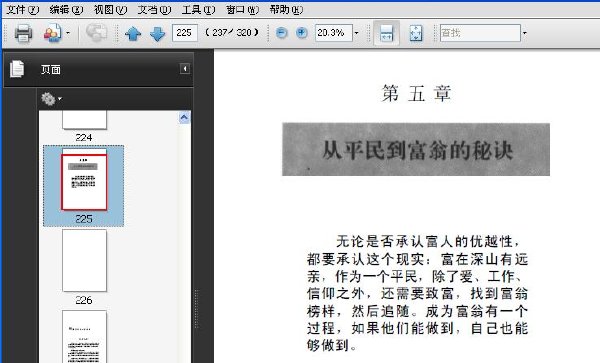The width and height of the screenshot is (600, 363).
Task: Go to previous page with up arrow
Action: (x=133, y=33)
